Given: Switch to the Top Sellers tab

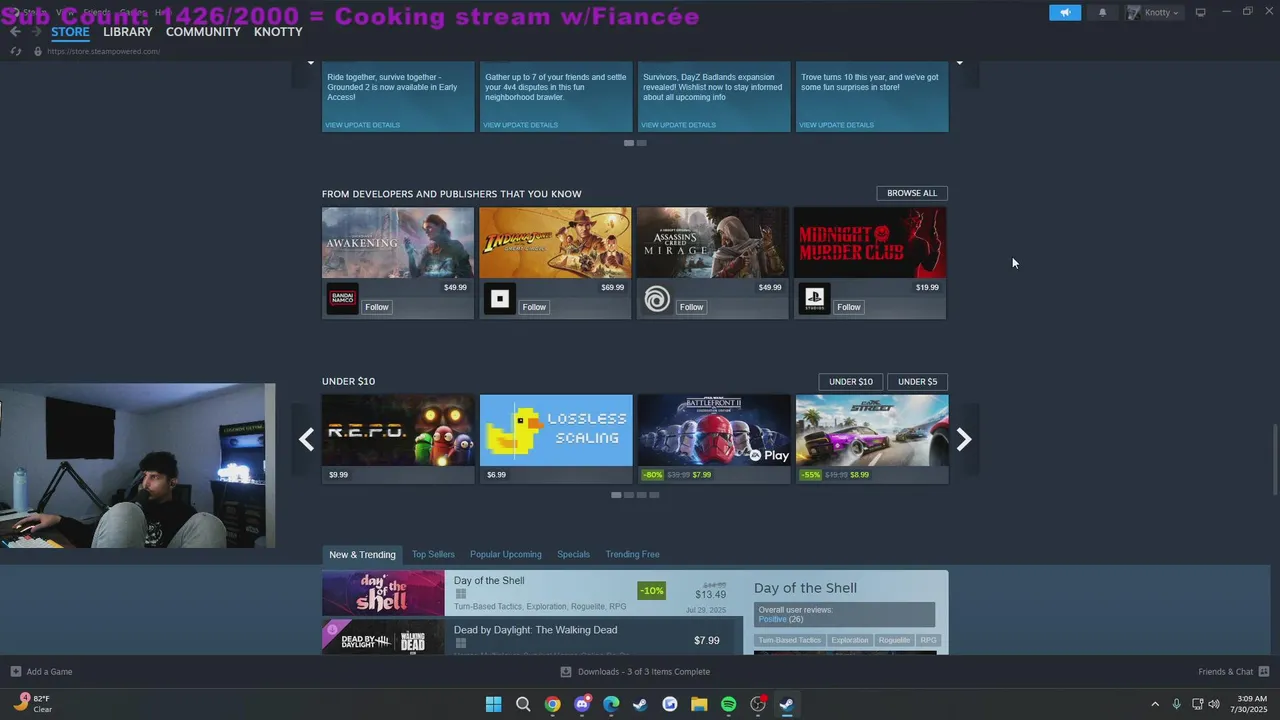Looking at the screenshot, I should pyautogui.click(x=433, y=554).
